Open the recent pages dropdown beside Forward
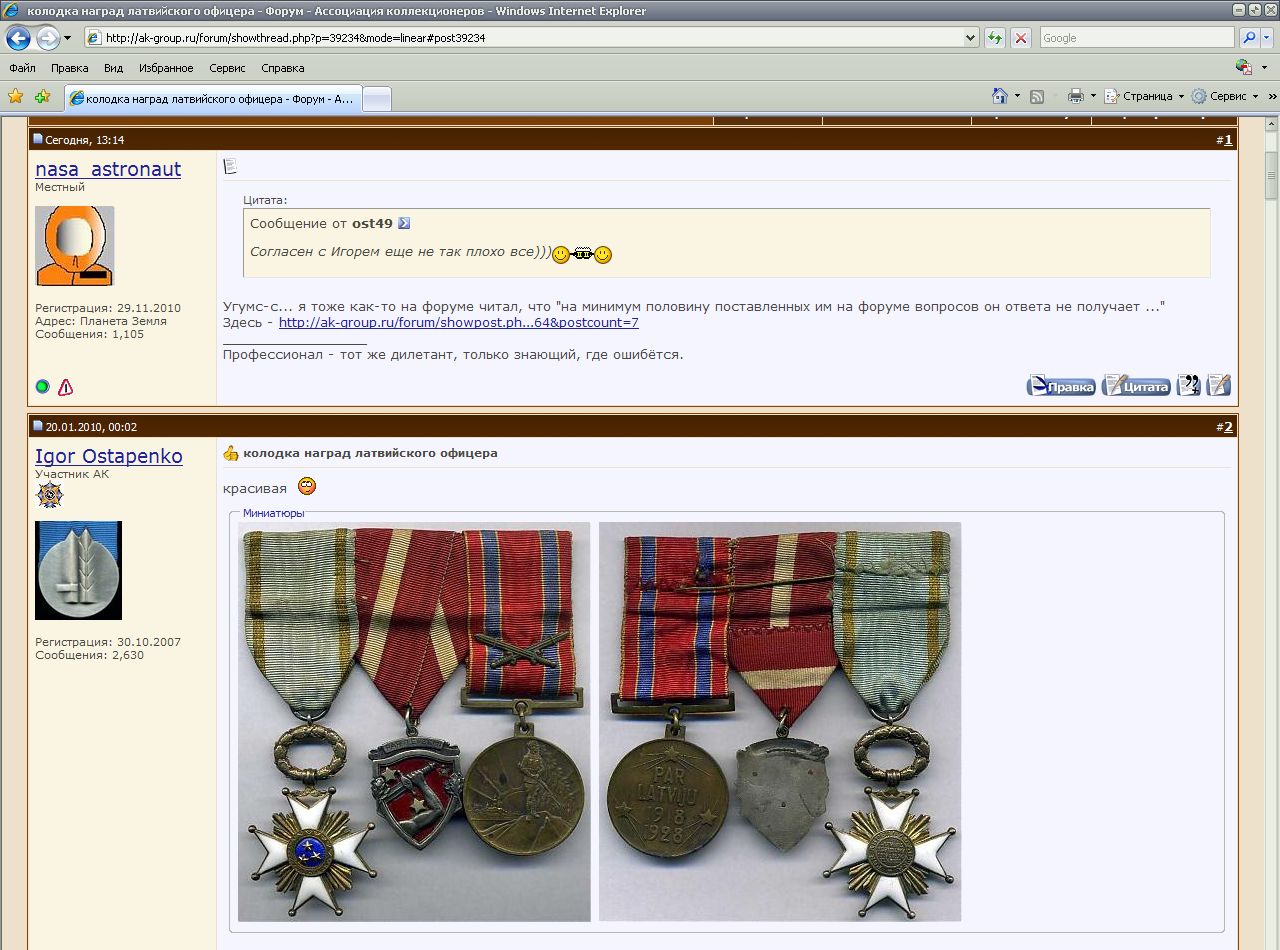 pos(68,39)
